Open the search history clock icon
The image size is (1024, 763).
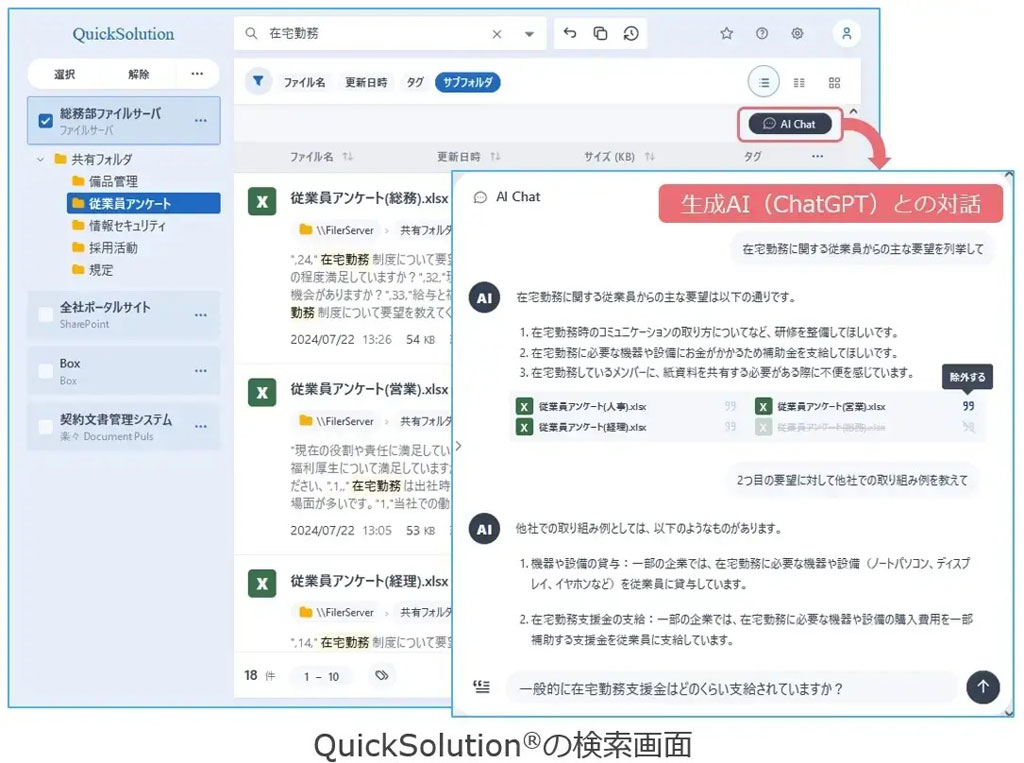[x=631, y=33]
